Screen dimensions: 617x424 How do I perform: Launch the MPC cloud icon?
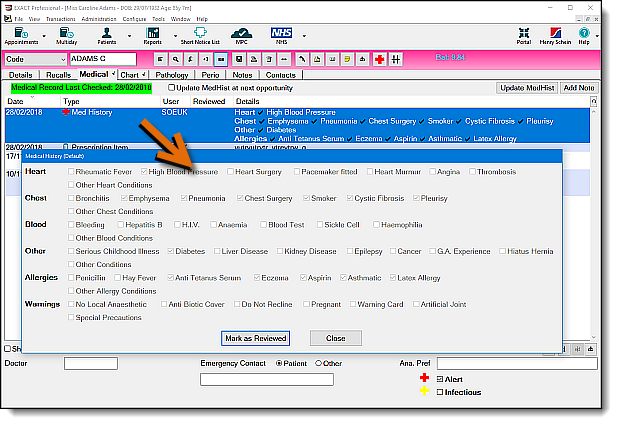[241, 35]
